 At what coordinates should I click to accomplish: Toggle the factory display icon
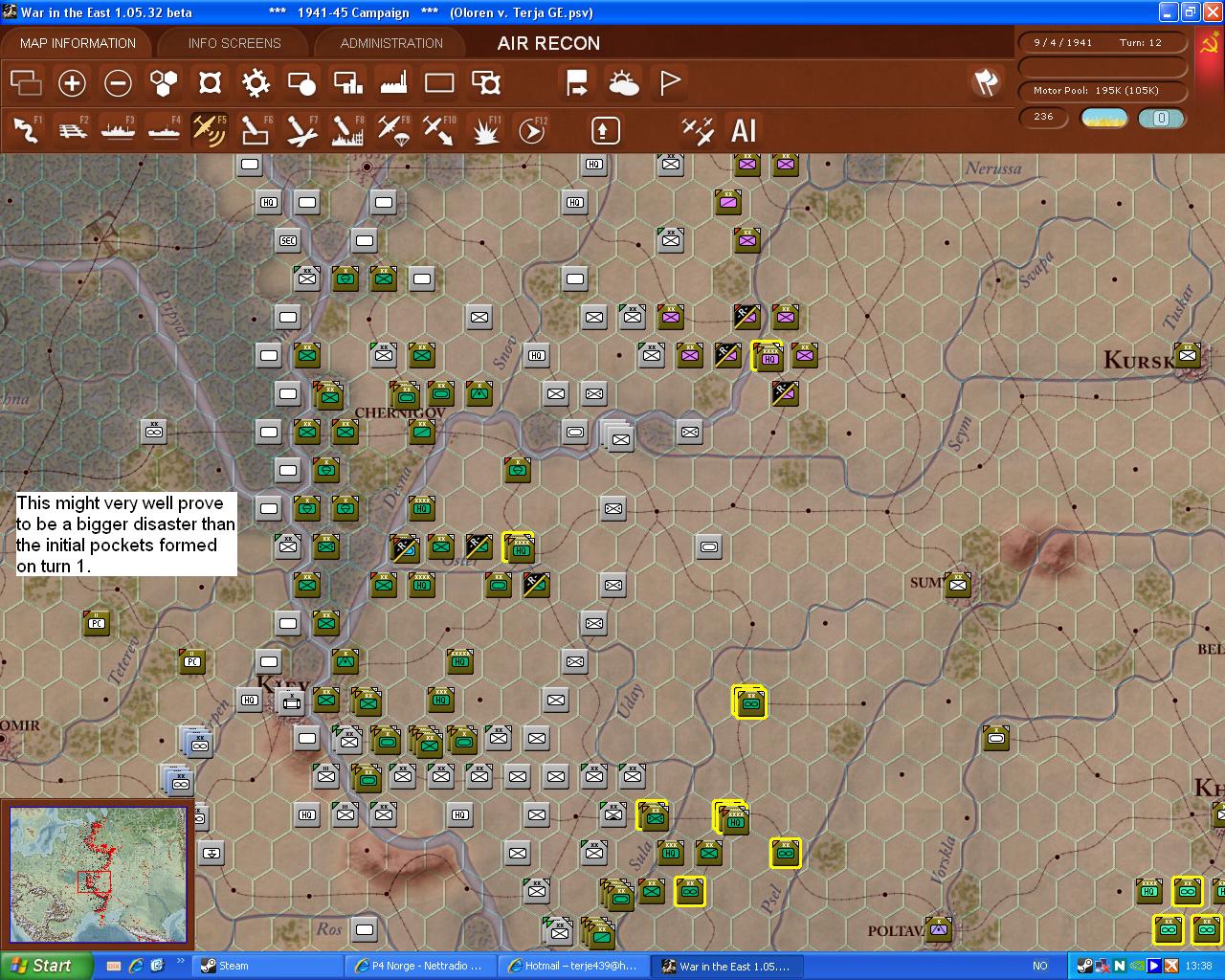click(x=393, y=83)
